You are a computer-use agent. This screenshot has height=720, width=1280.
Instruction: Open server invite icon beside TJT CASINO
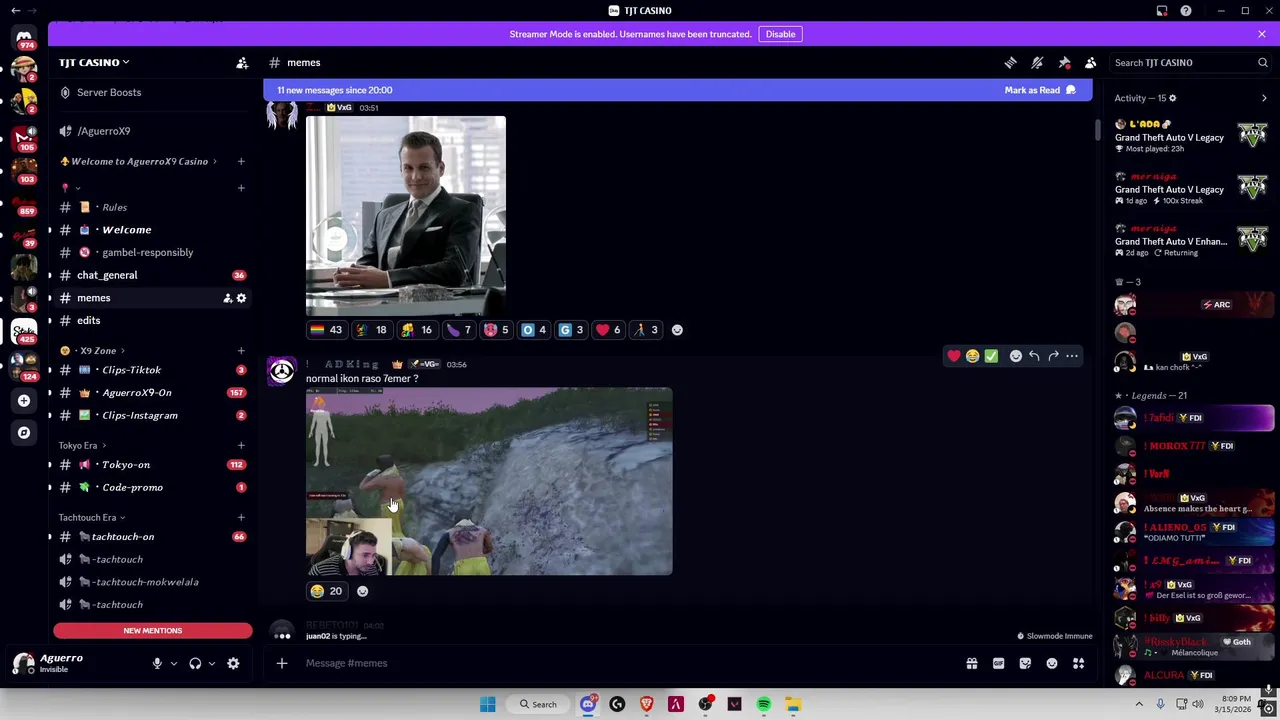[242, 63]
